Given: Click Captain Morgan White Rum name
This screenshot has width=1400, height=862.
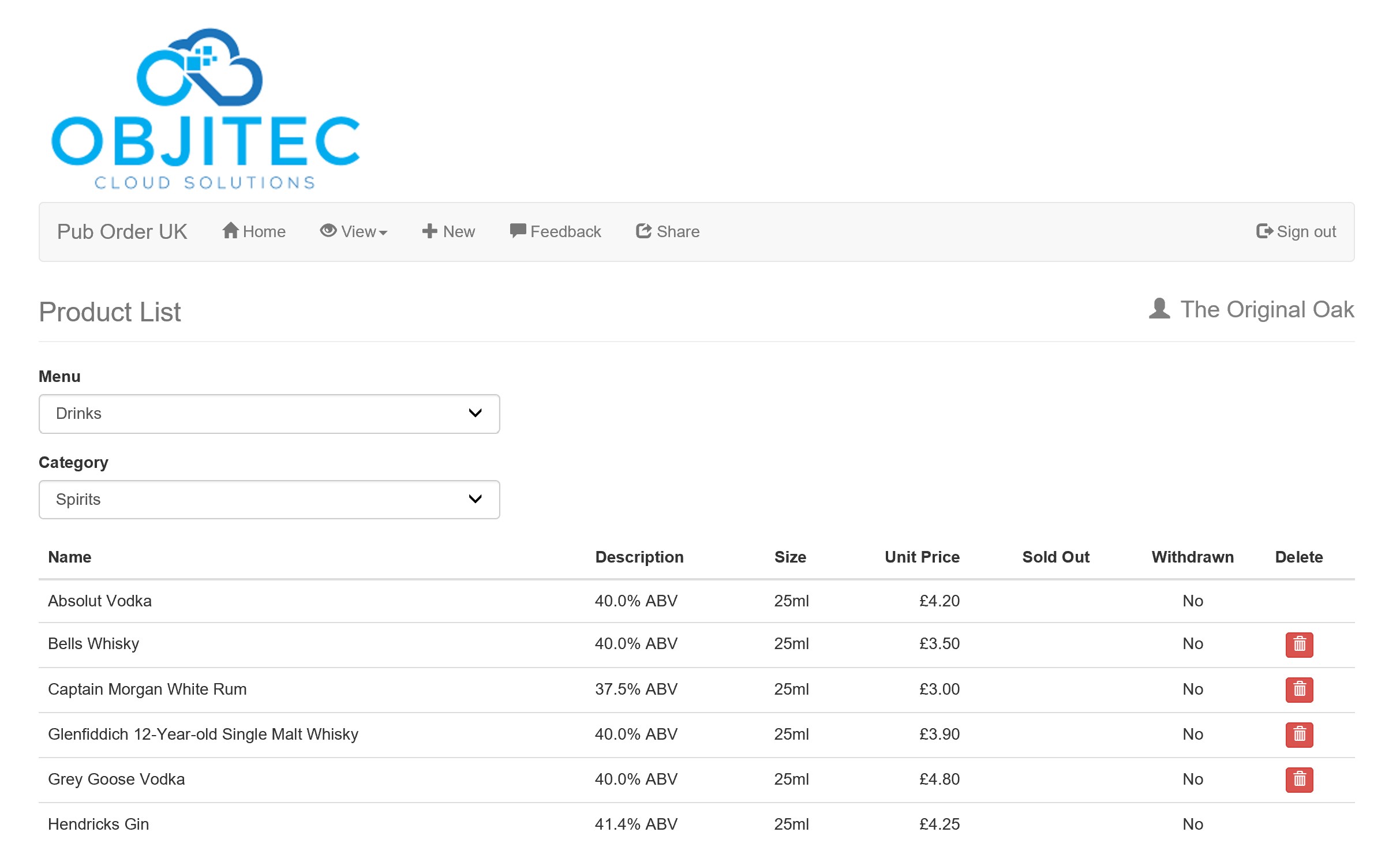Looking at the screenshot, I should click(x=147, y=689).
